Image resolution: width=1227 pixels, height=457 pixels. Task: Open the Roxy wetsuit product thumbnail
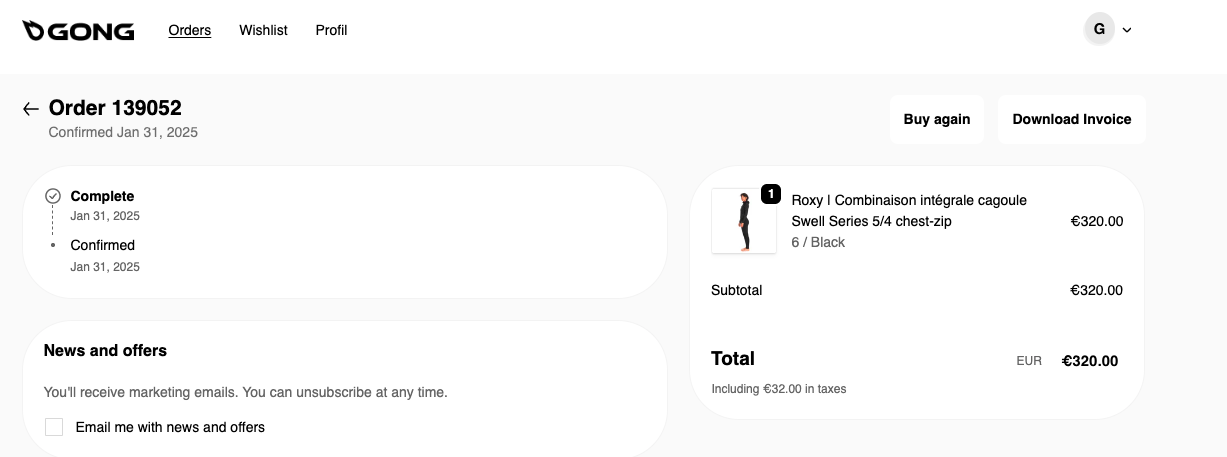coord(744,221)
